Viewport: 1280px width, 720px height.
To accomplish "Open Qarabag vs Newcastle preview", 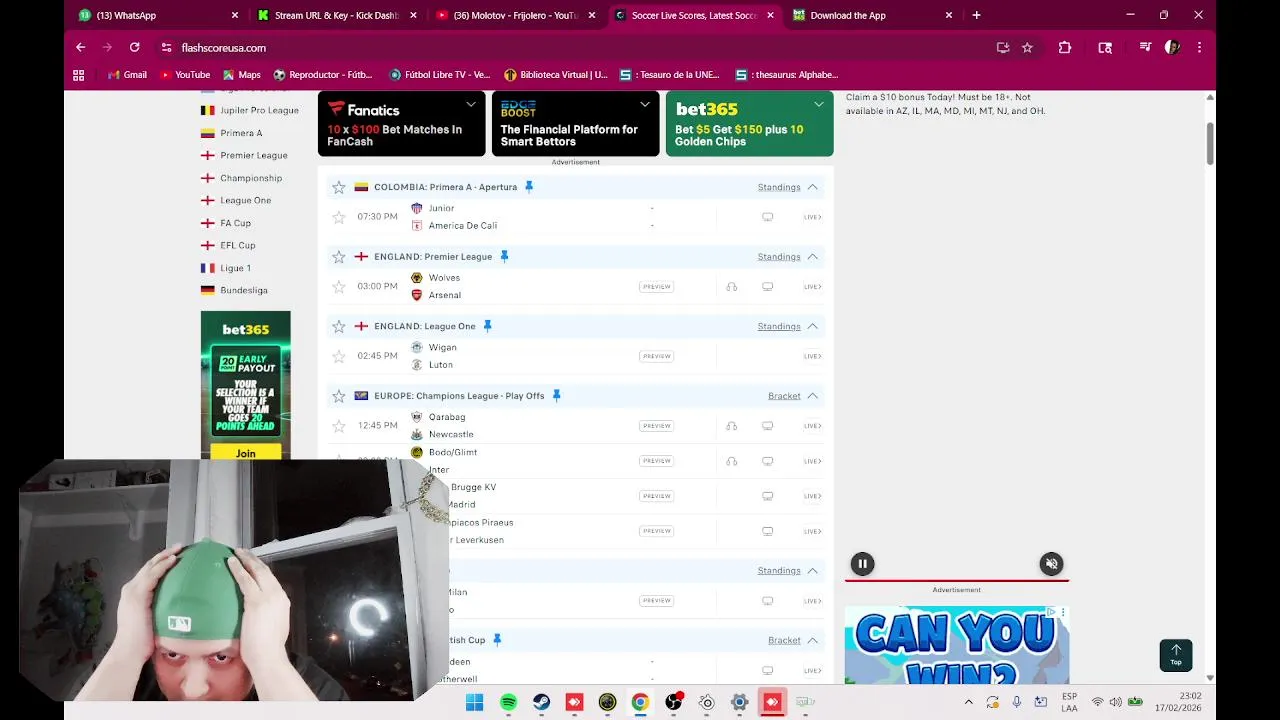I will click(x=657, y=426).
